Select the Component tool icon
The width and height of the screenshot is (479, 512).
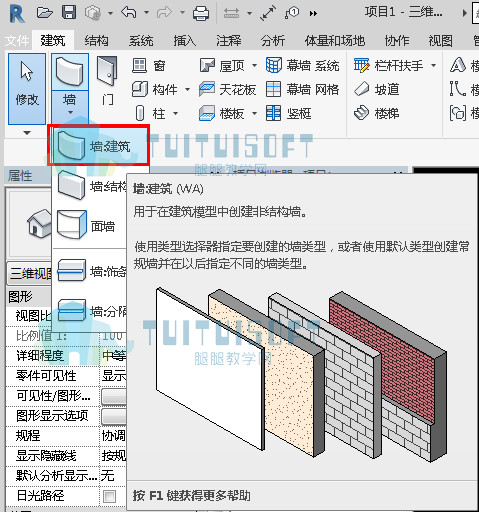(x=140, y=89)
